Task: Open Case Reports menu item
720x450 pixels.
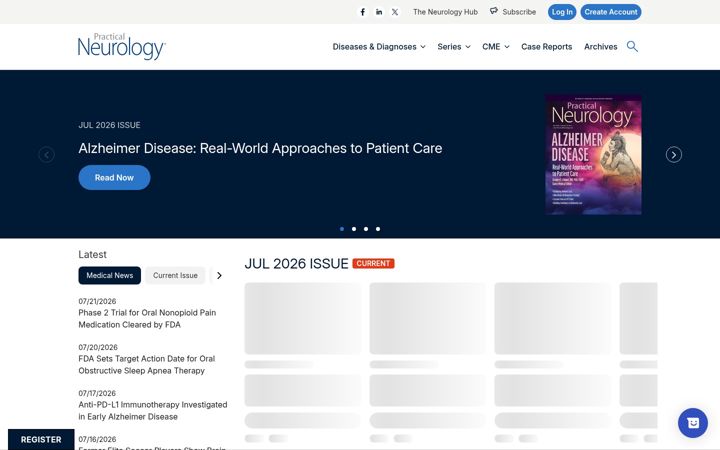Action: tap(546, 47)
